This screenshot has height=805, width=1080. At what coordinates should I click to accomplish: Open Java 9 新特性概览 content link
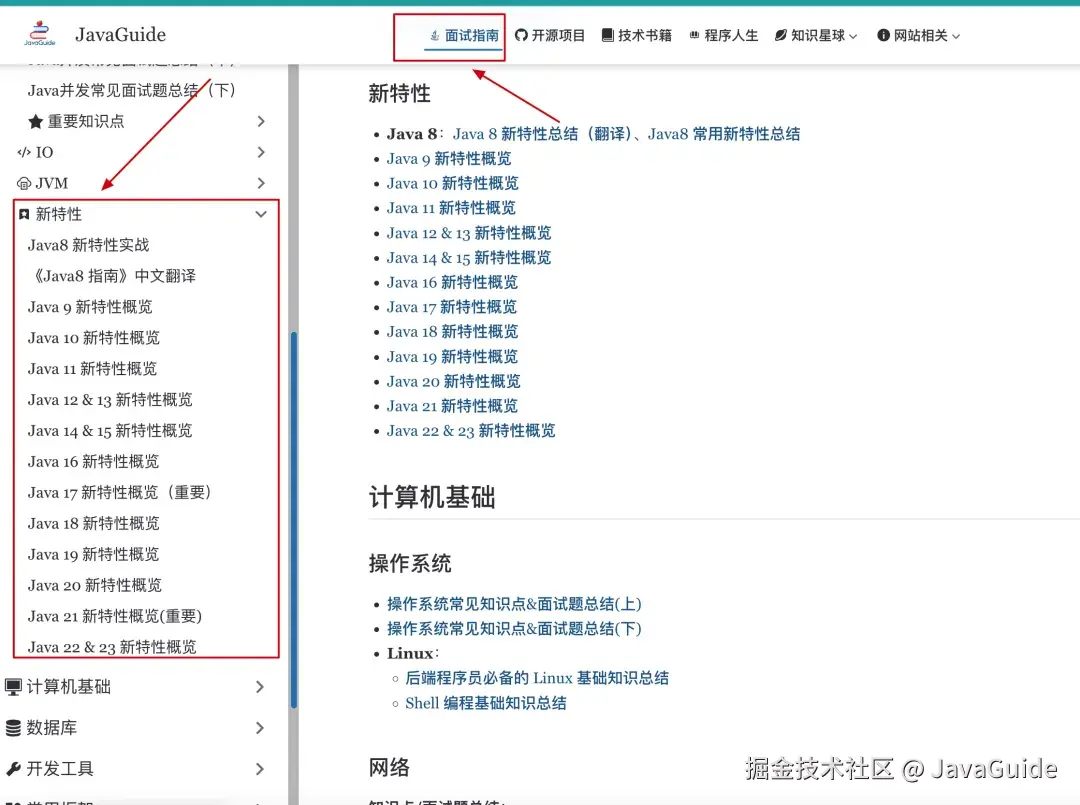point(449,159)
